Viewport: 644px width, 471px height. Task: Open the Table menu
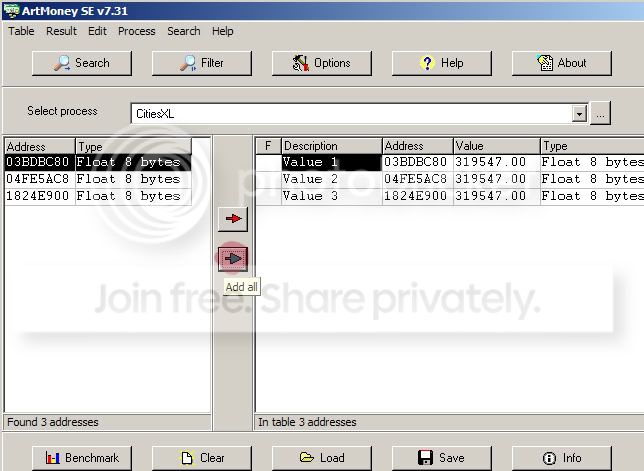tap(21, 31)
